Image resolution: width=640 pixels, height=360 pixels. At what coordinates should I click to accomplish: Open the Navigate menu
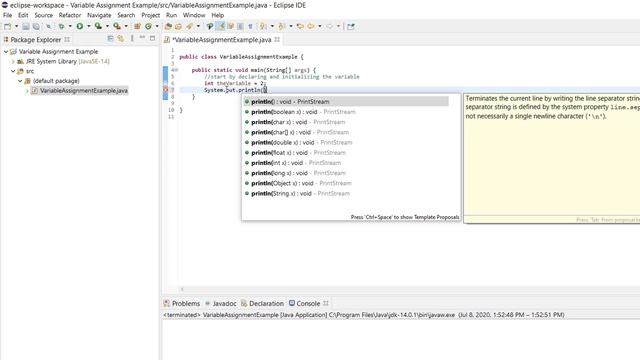click(99, 15)
